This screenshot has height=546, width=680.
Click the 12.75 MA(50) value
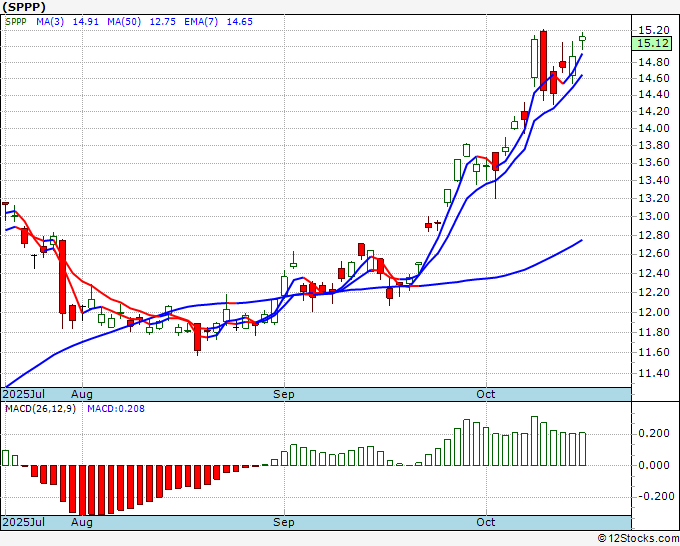click(x=163, y=22)
